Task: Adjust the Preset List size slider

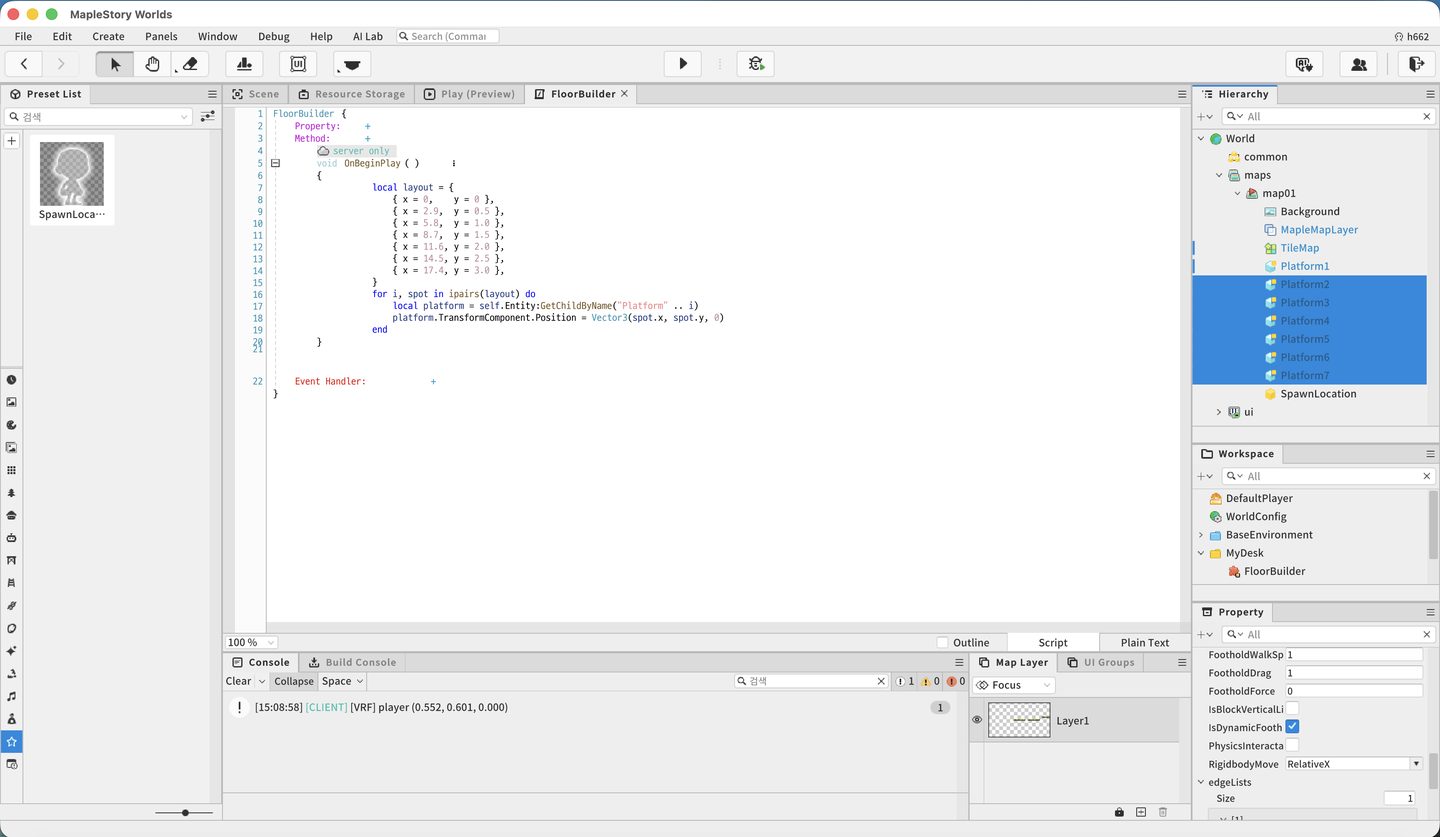Action: (185, 813)
